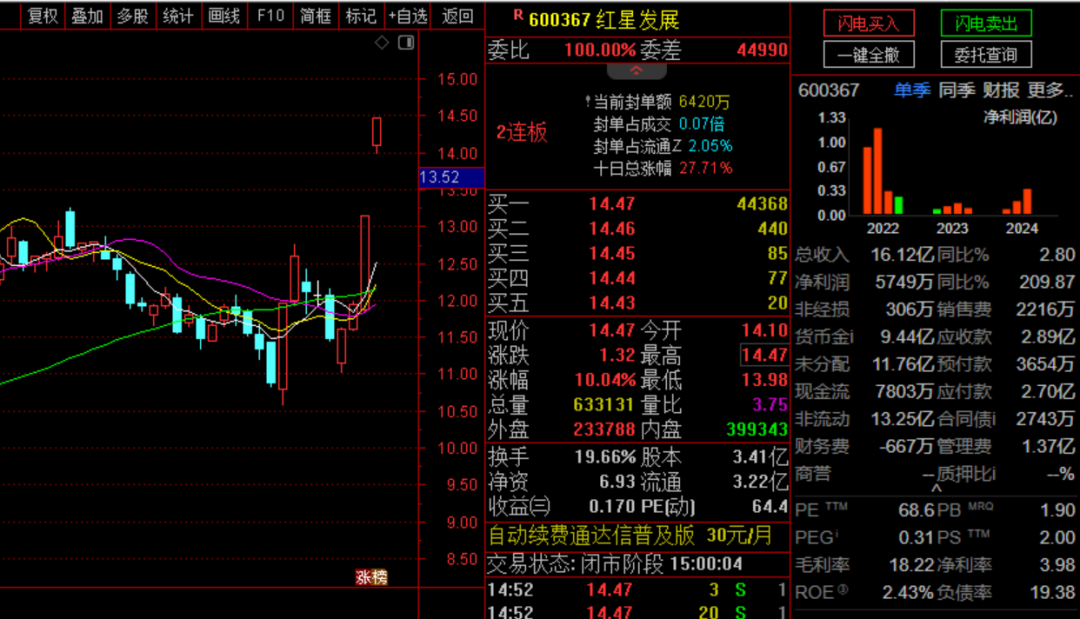Add stock with +自选
Viewport: 1080px width, 619px height.
[408, 16]
